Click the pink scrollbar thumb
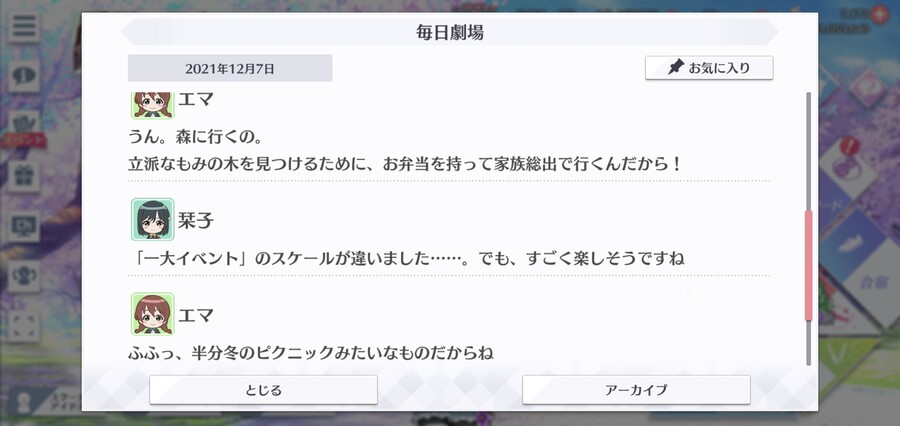The height and width of the screenshot is (426, 900). pos(809,265)
